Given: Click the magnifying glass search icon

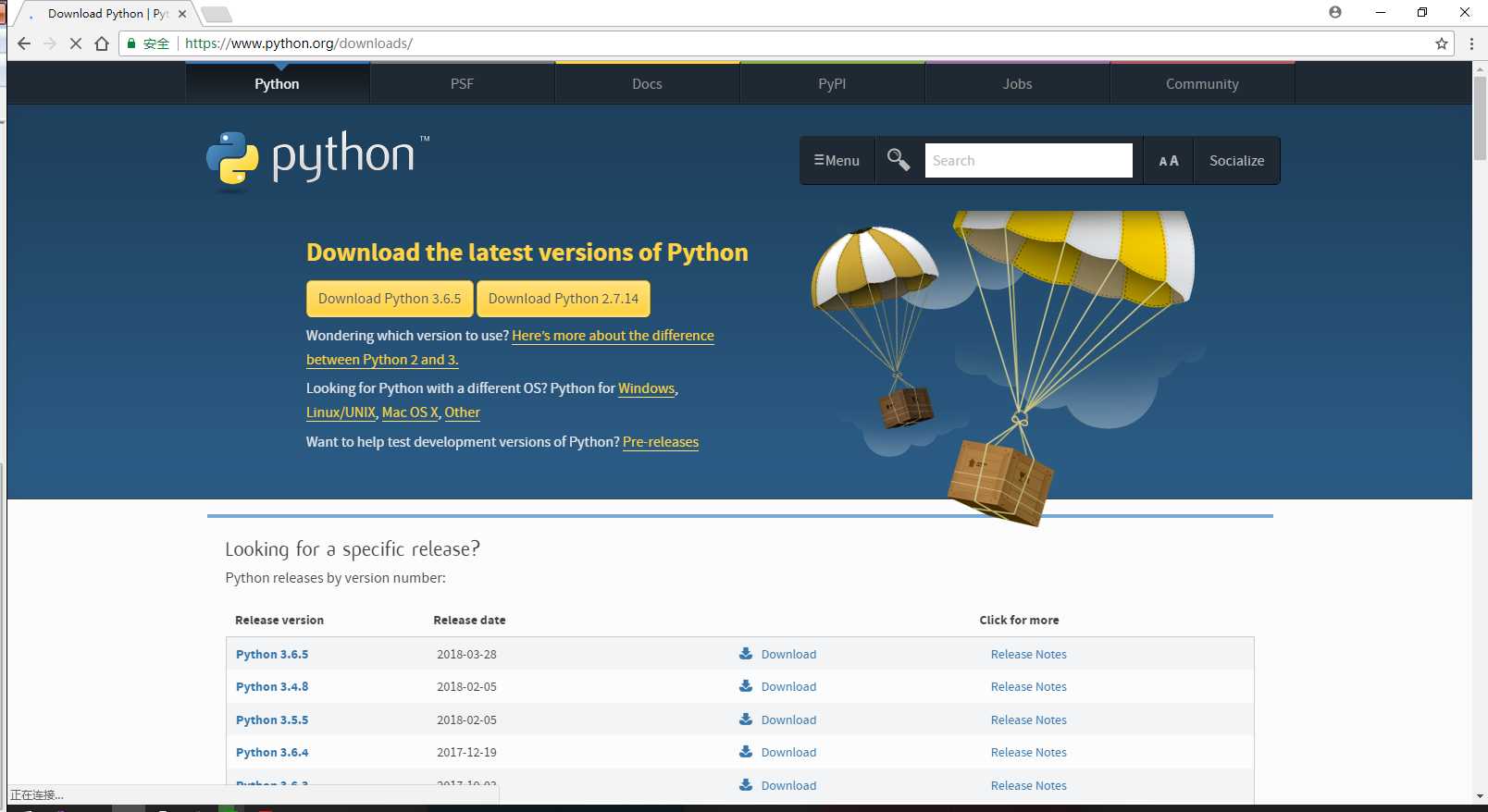Looking at the screenshot, I should pos(899,160).
